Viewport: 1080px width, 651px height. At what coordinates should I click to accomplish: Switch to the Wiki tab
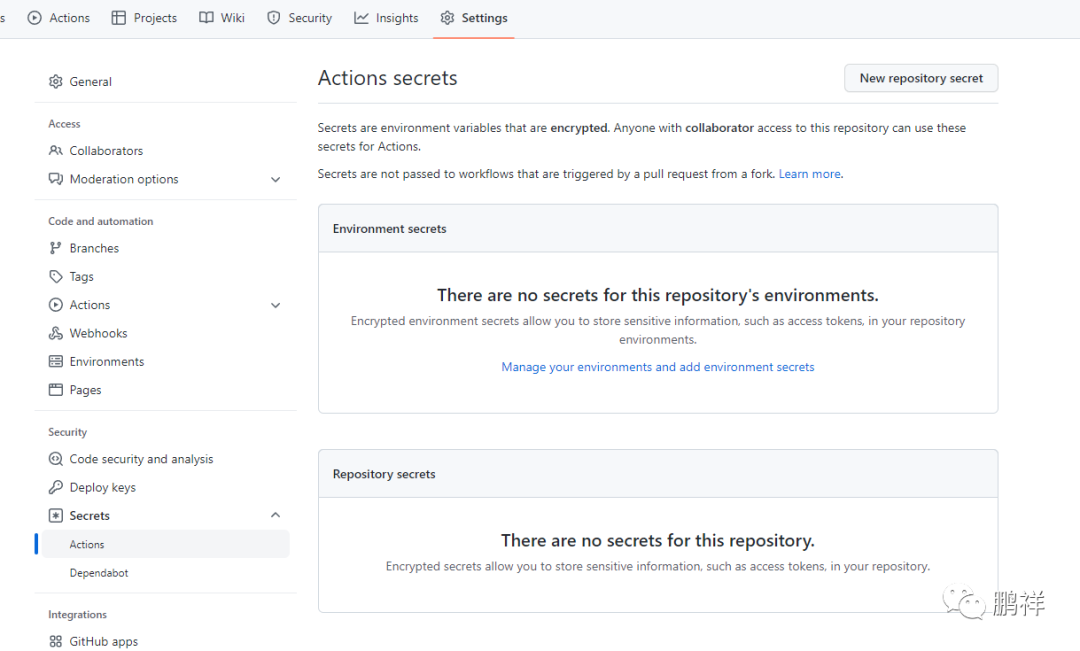222,18
